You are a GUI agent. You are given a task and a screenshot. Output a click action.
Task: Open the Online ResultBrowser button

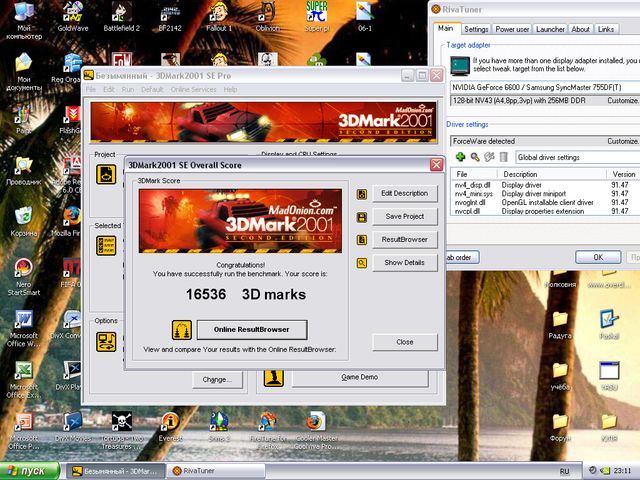[x=252, y=329]
